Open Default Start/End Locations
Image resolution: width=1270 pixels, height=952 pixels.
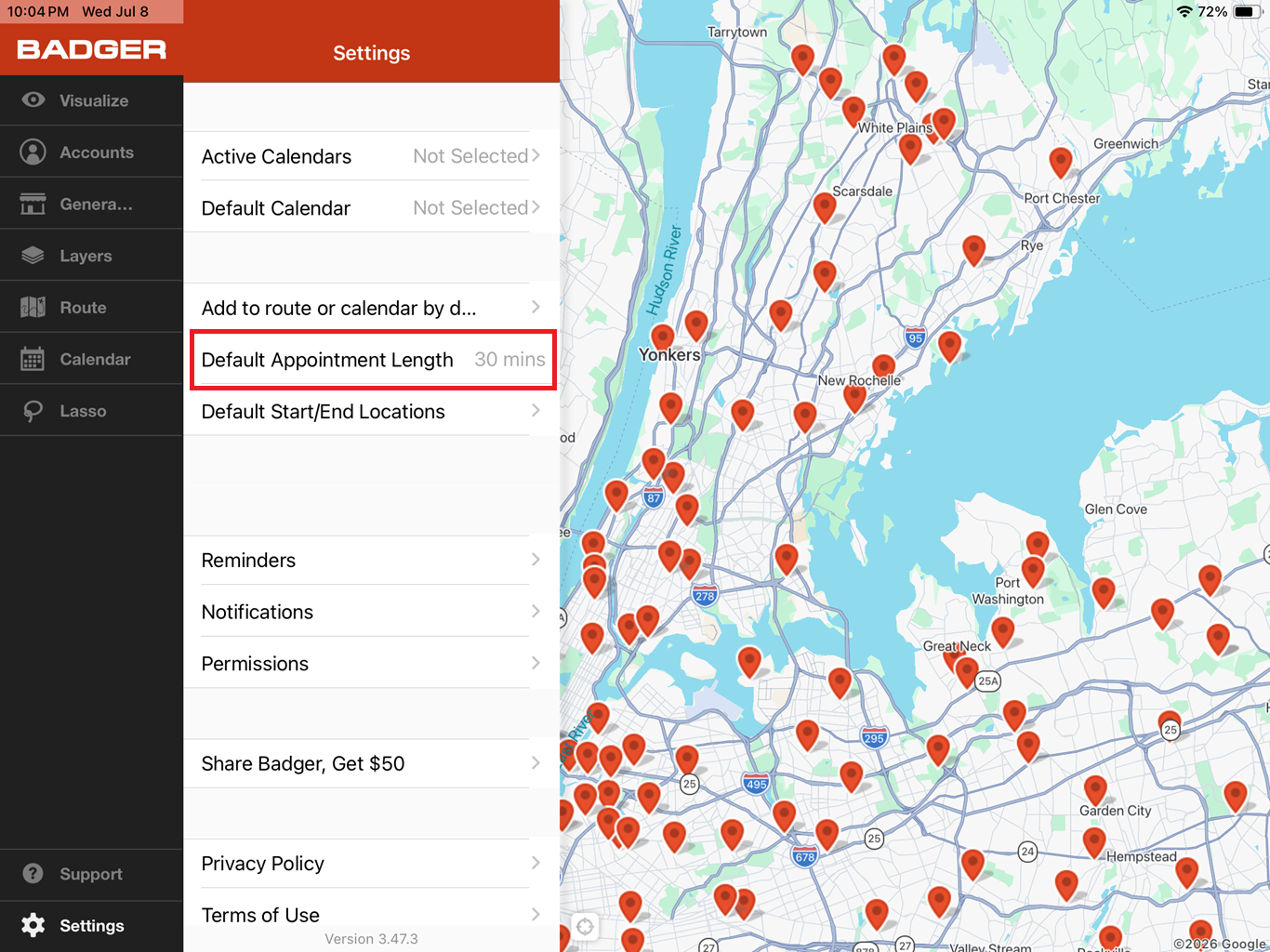(372, 412)
